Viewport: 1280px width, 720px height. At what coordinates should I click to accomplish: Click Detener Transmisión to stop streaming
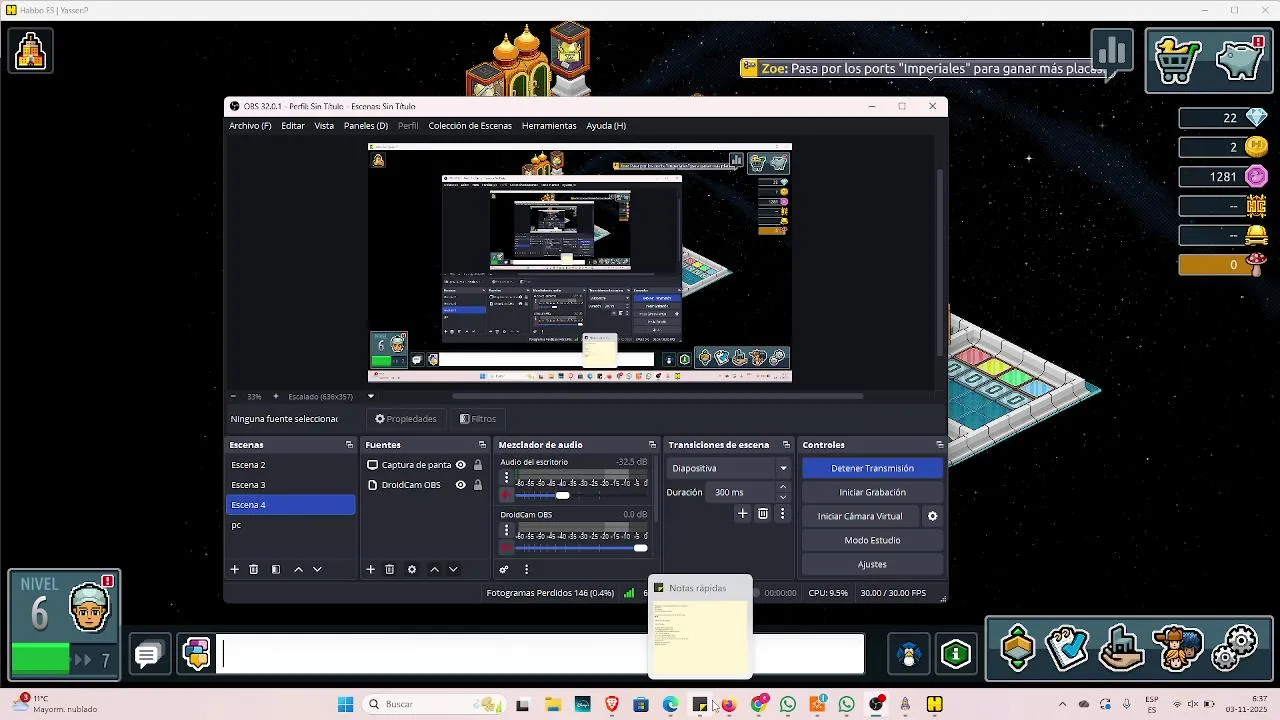872,468
